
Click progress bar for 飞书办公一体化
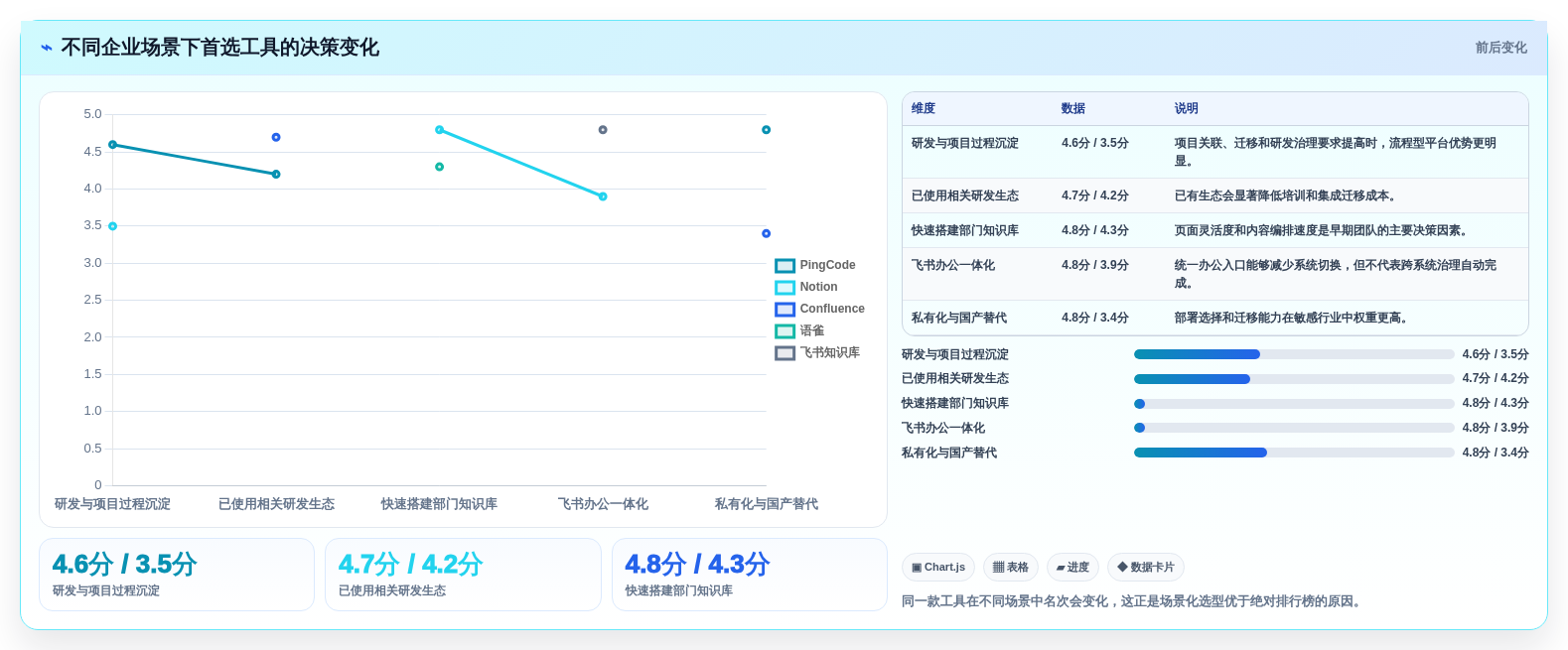pos(1294,428)
